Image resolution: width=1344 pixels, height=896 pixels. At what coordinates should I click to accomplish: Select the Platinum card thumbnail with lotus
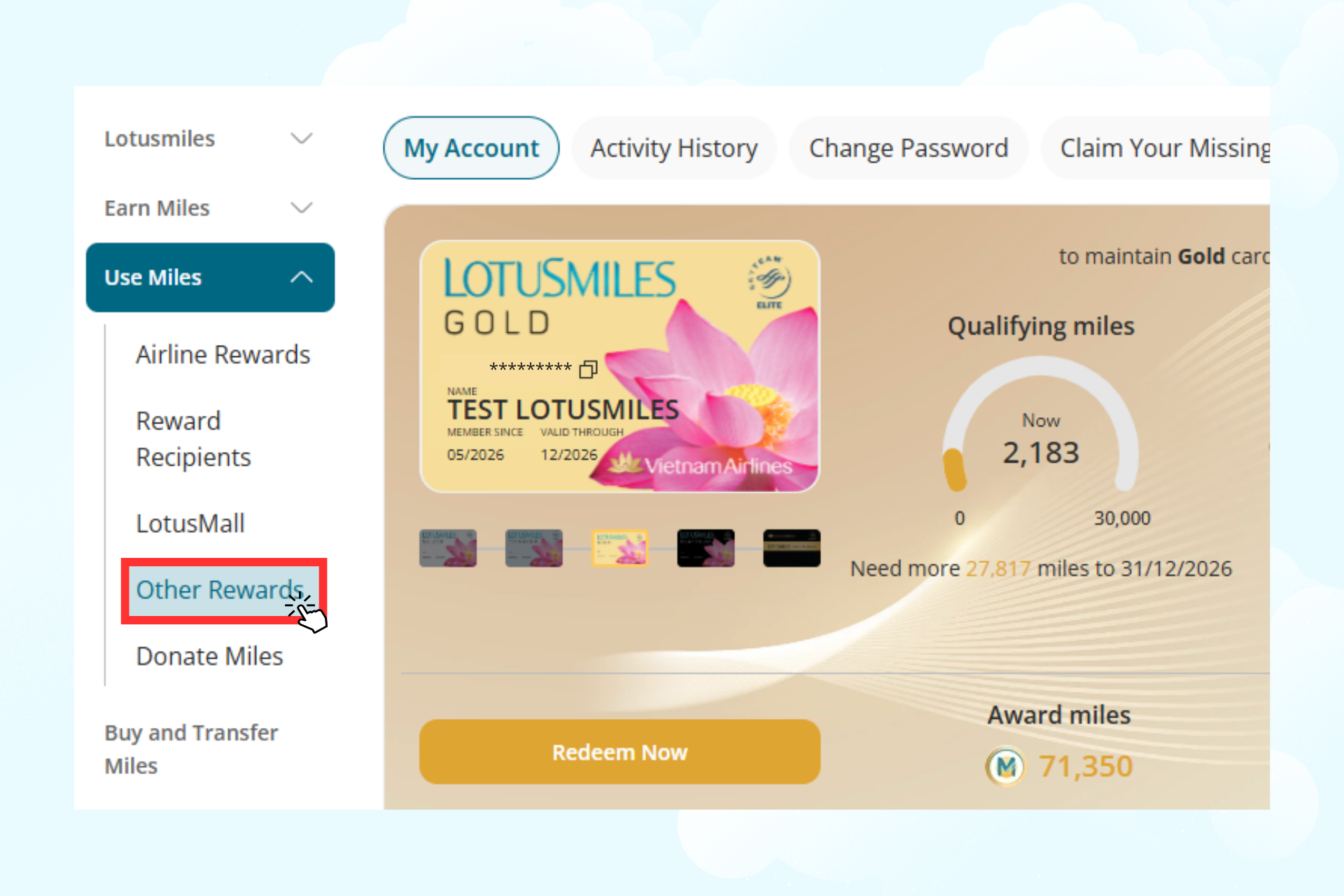tap(706, 547)
